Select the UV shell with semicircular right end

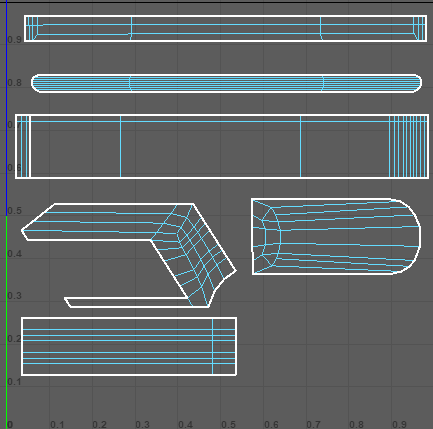coord(336,237)
